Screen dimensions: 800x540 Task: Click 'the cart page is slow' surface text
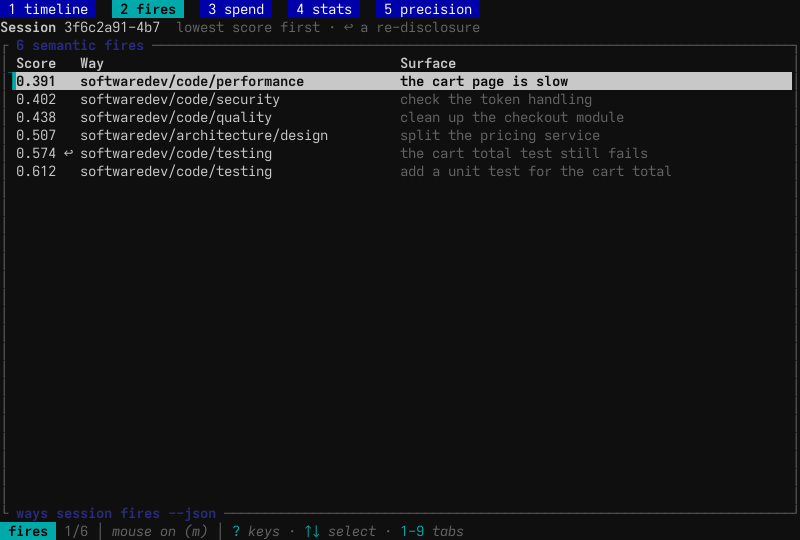tap(484, 81)
